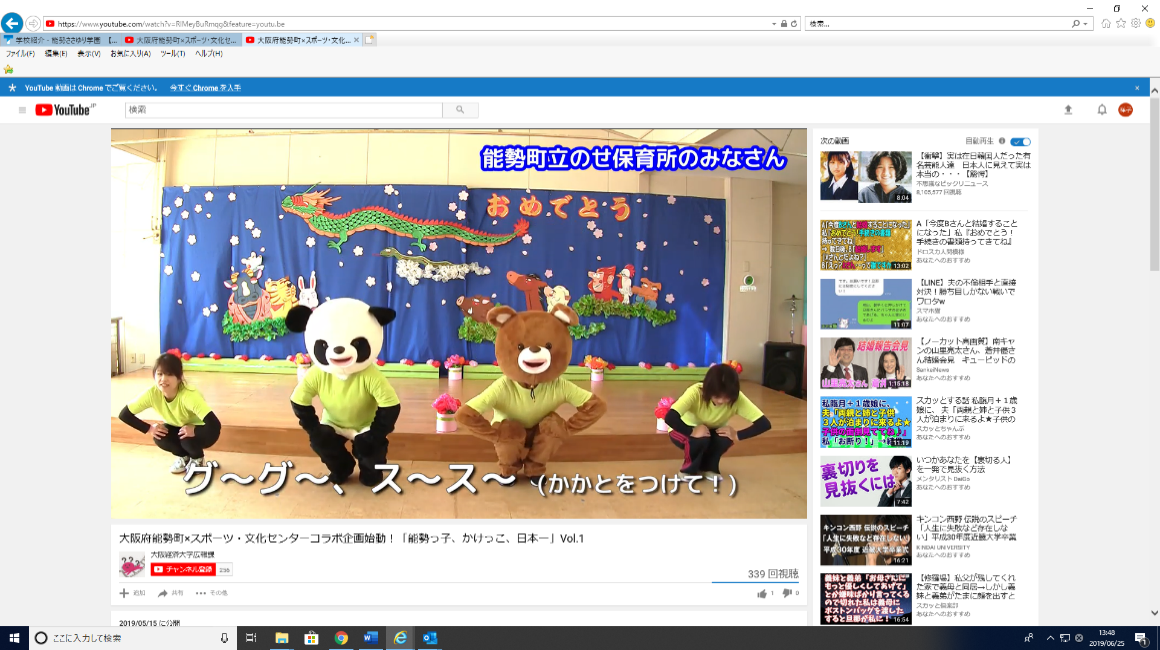Click the 共有 share button below video
The image size is (1160, 650).
click(171, 593)
